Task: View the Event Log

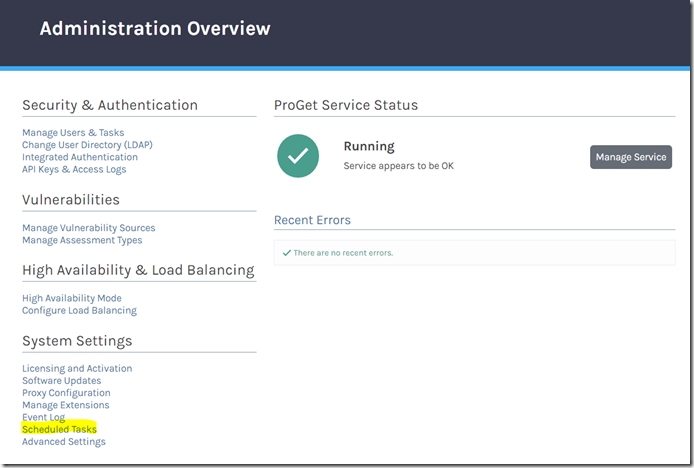Action: tap(43, 417)
